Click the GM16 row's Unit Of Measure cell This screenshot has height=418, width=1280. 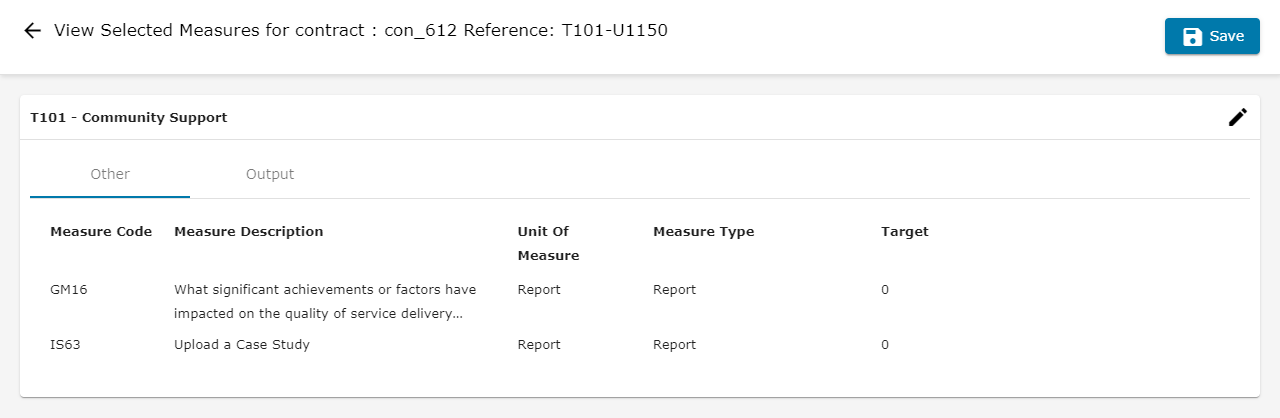click(539, 290)
